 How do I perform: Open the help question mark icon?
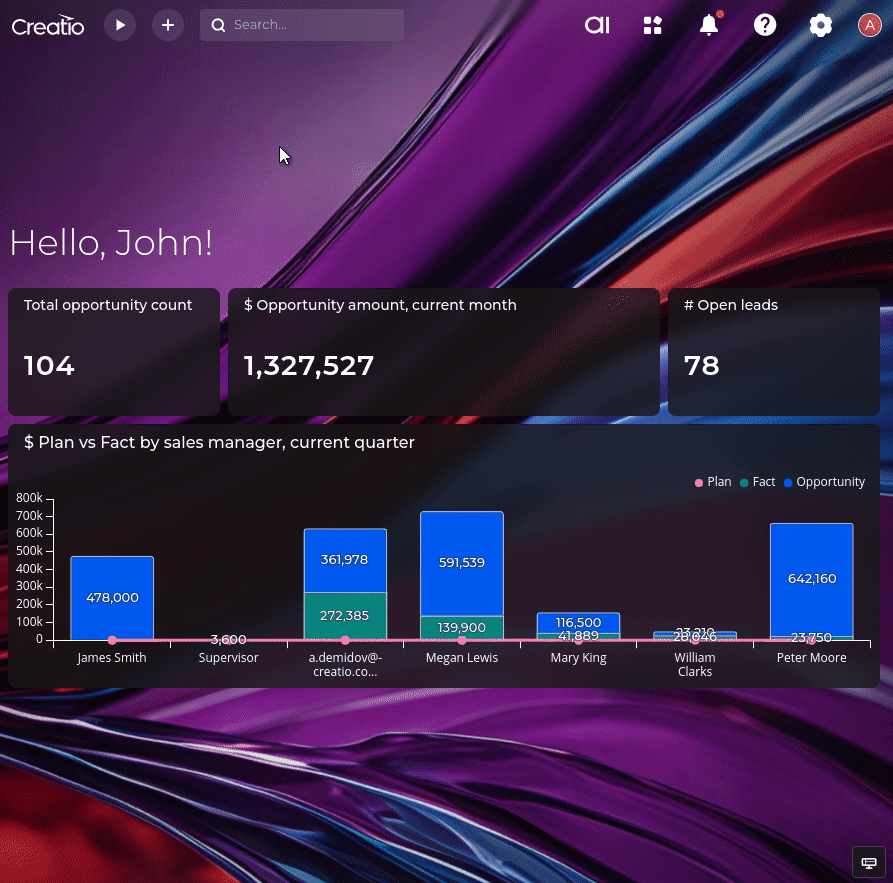(x=765, y=25)
